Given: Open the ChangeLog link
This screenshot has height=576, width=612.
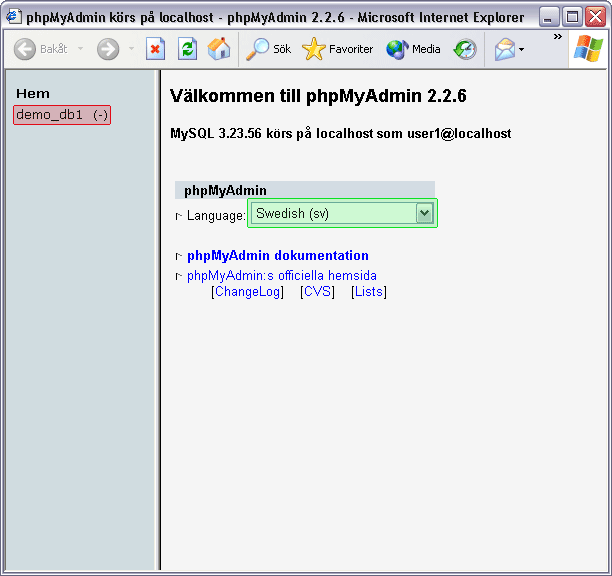Looking at the screenshot, I should 247,292.
